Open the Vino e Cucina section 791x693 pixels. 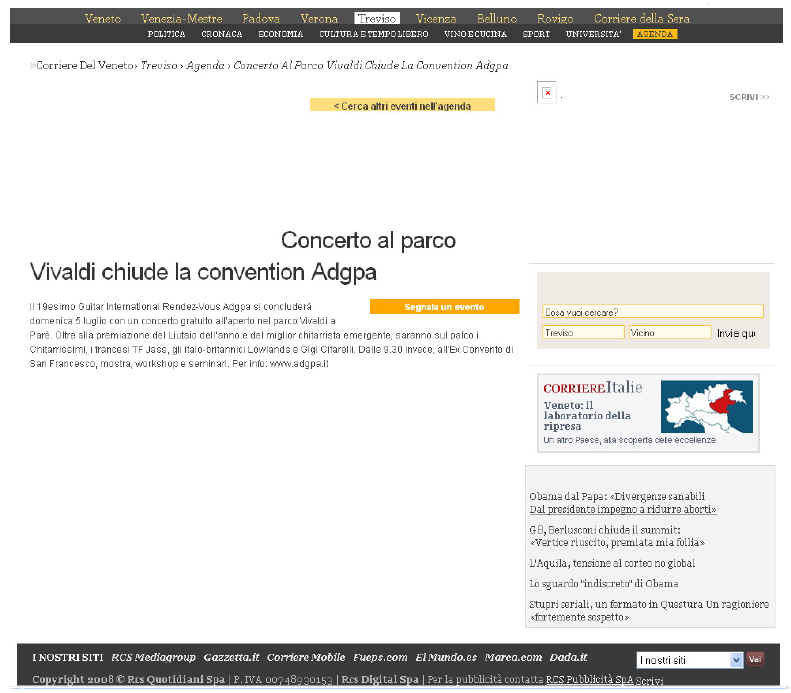coord(475,34)
